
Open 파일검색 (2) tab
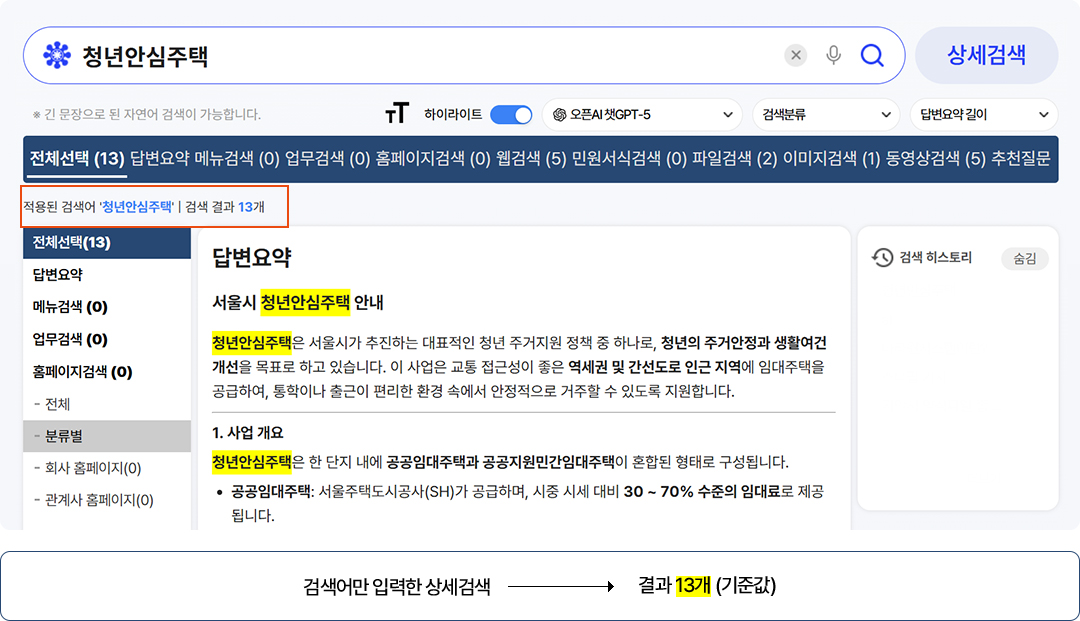click(734, 159)
